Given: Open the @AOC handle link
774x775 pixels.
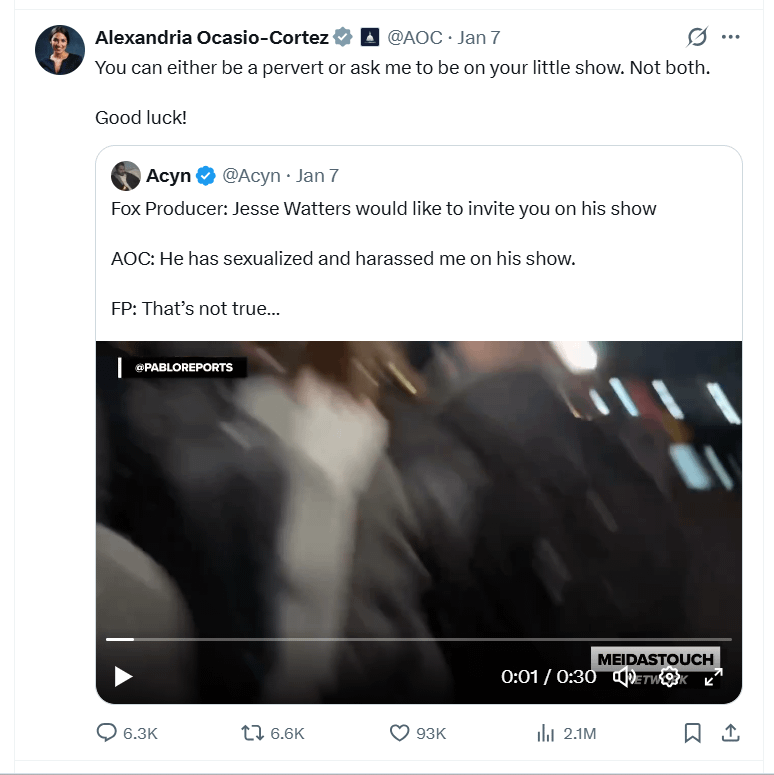Looking at the screenshot, I should pos(414,38).
